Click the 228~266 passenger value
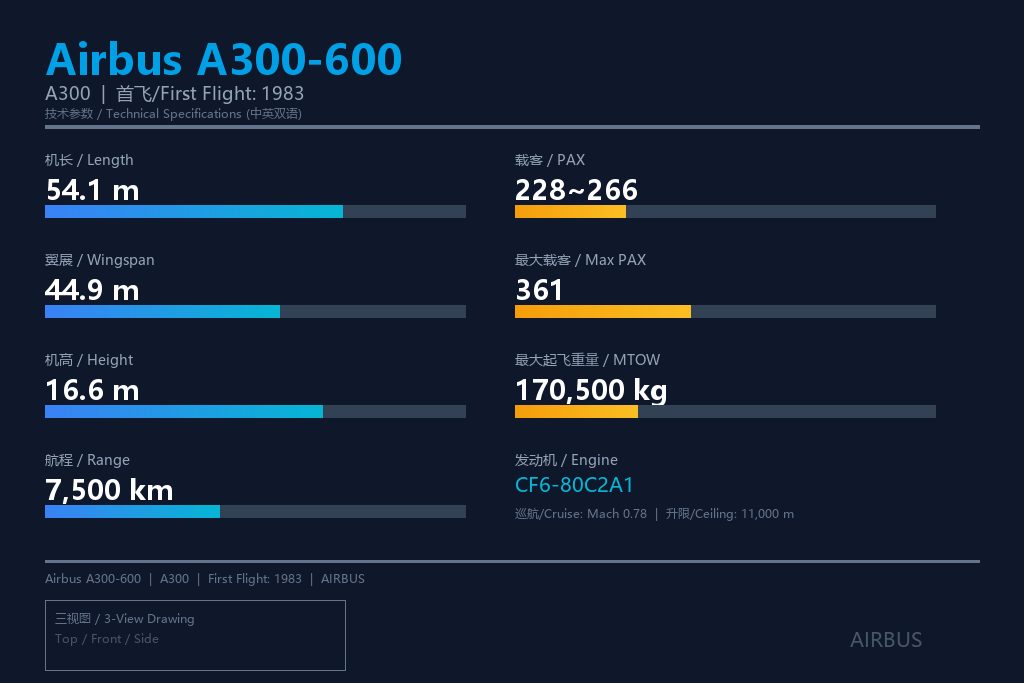 [x=576, y=190]
